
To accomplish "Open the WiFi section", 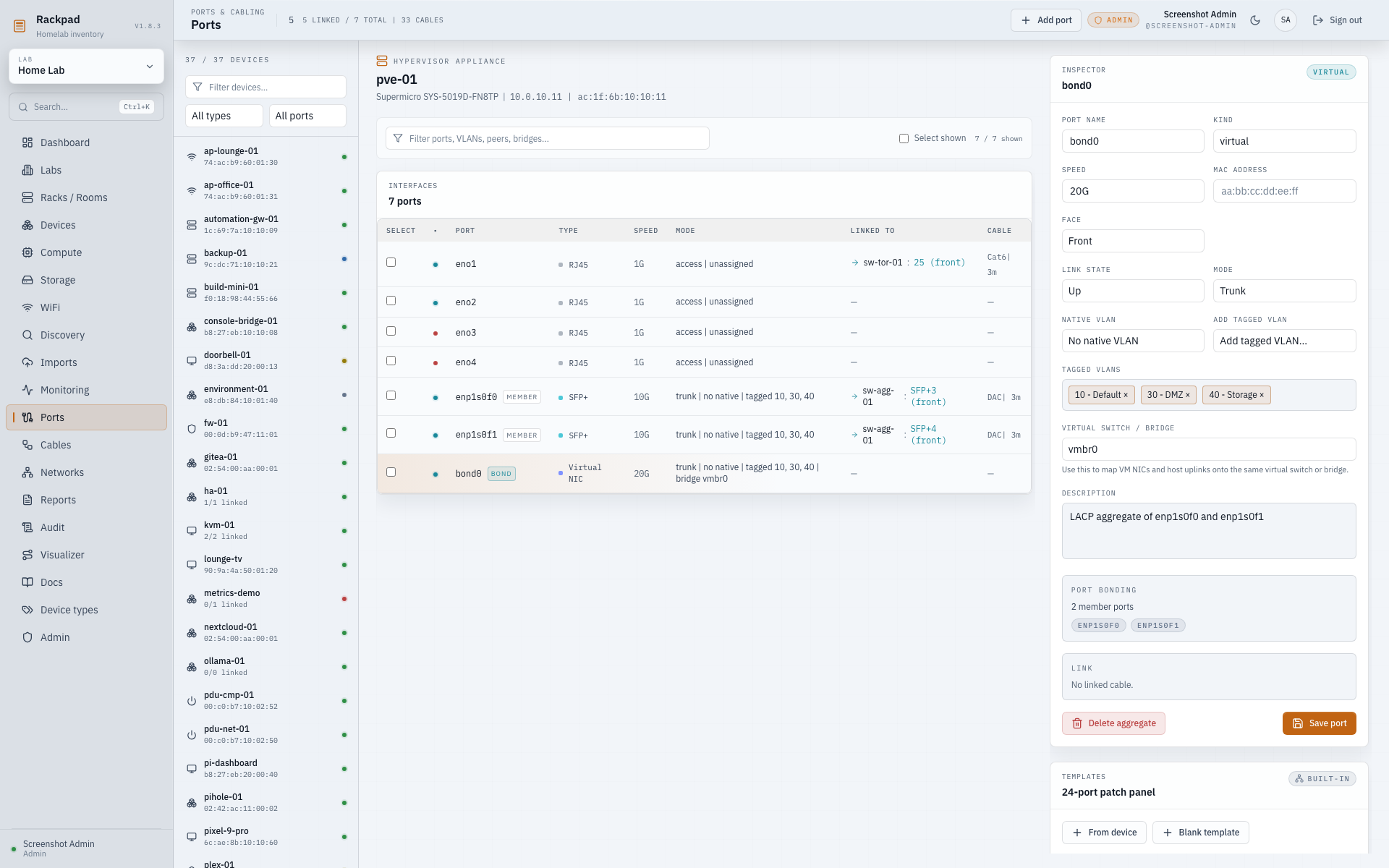I will [86, 307].
